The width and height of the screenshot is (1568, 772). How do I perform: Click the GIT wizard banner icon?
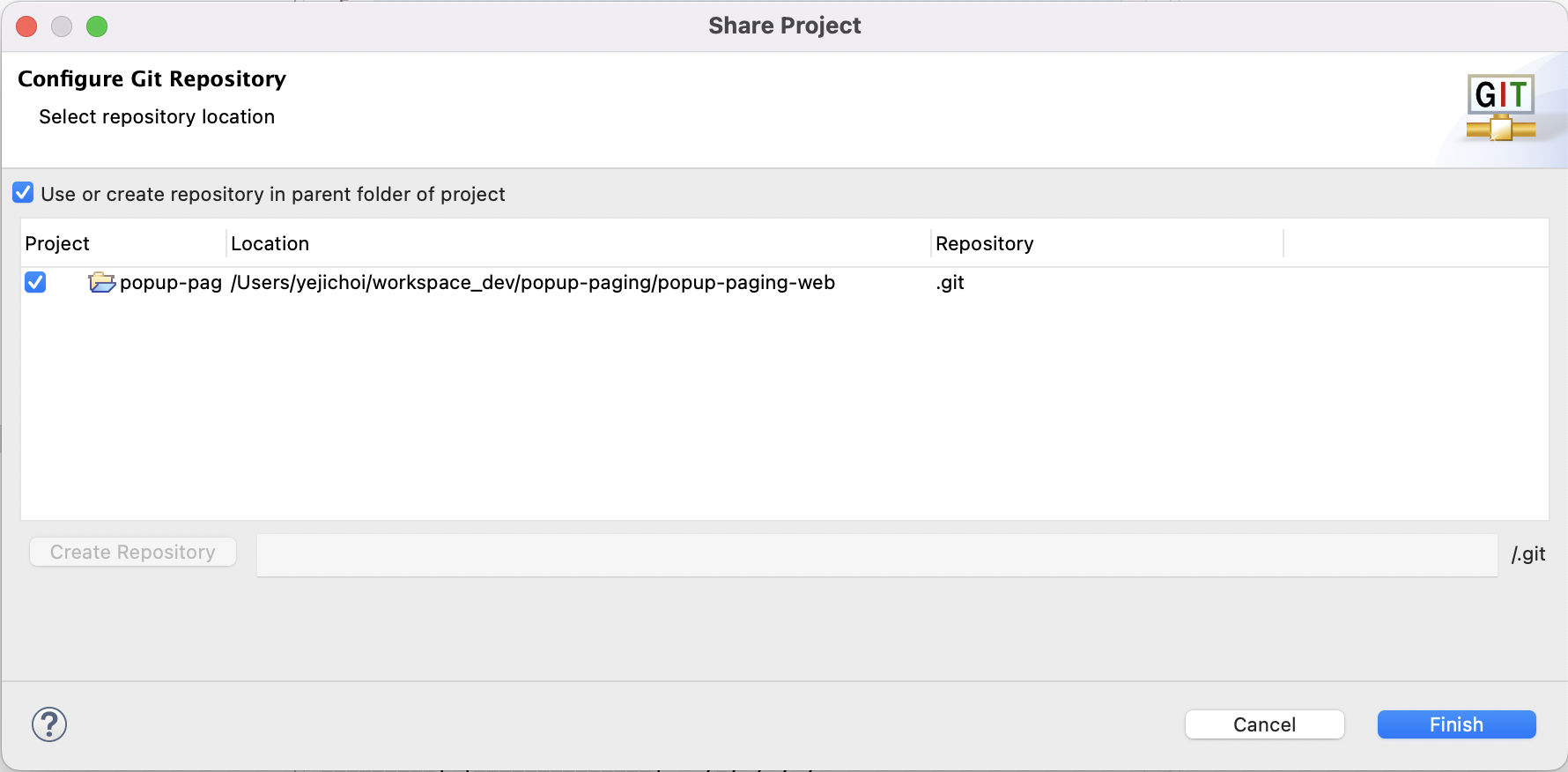click(1501, 108)
